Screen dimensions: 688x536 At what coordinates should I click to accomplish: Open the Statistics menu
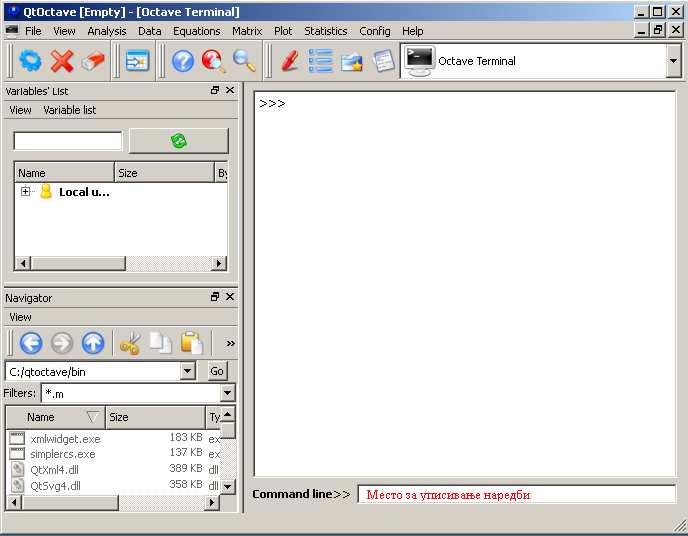[326, 31]
